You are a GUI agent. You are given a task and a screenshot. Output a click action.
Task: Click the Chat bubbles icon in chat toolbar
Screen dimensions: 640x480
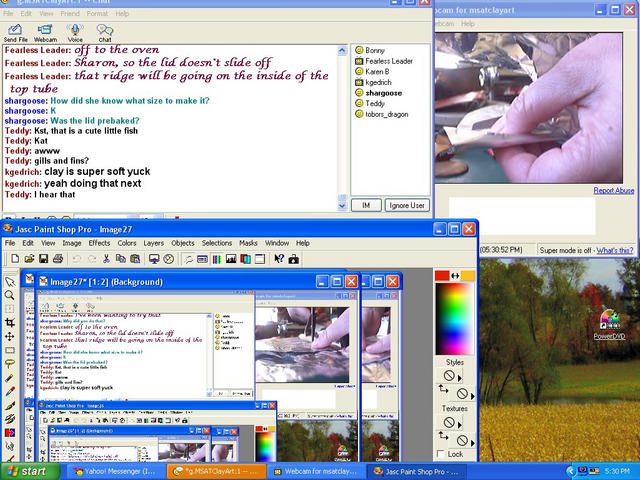click(105, 33)
